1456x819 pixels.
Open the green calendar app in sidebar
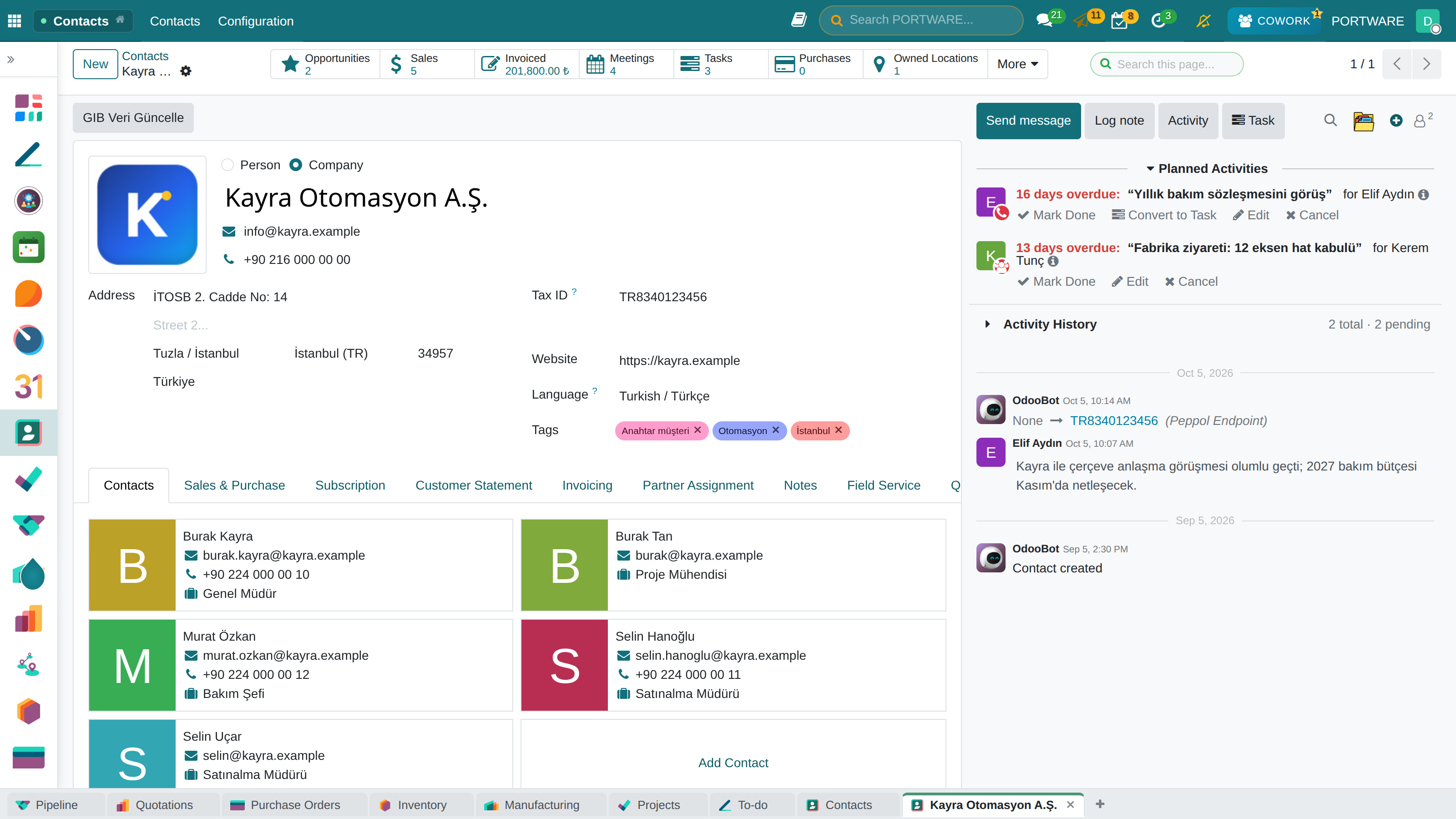tap(28, 248)
